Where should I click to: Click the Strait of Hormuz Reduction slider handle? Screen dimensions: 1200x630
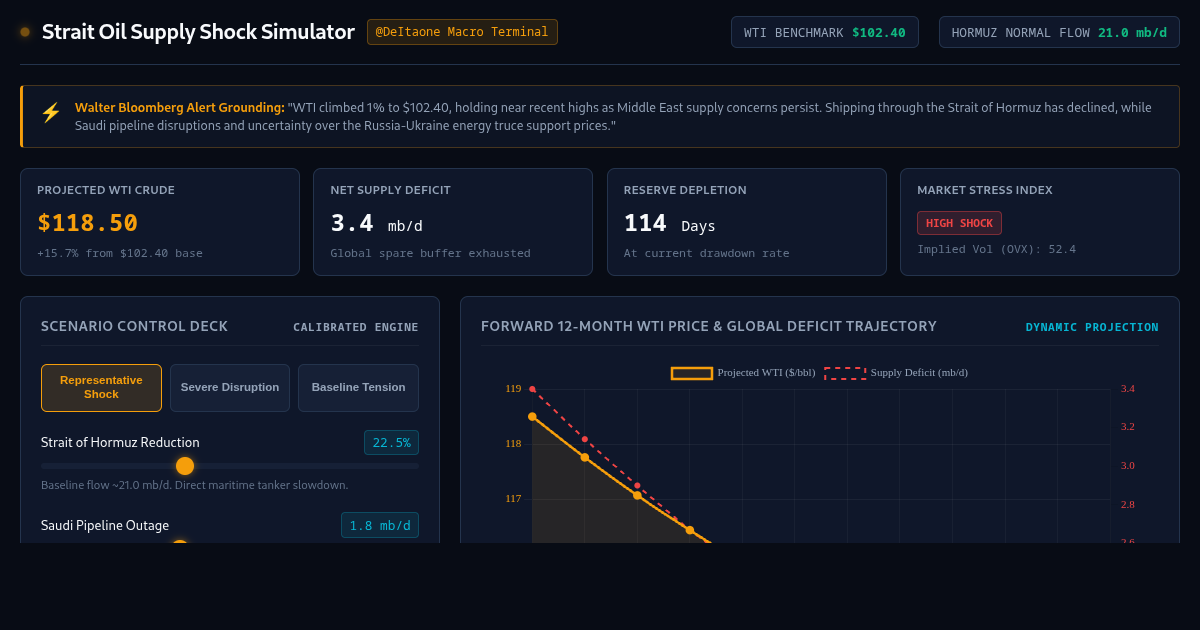click(x=185, y=466)
